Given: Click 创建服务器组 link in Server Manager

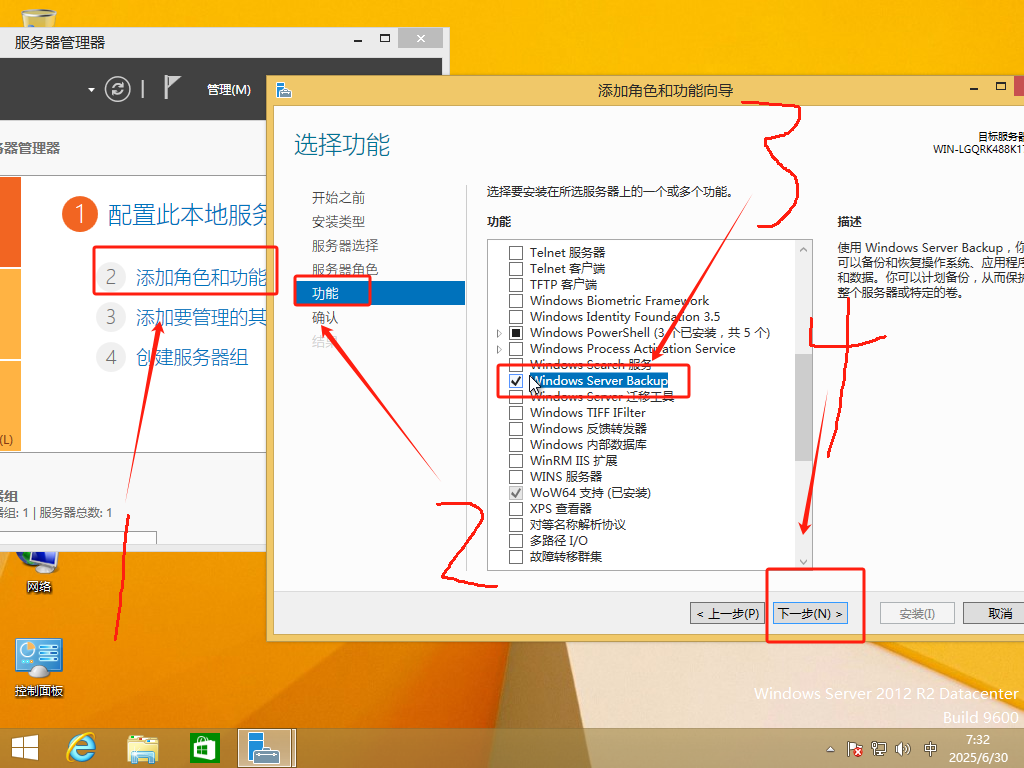Looking at the screenshot, I should (192, 357).
